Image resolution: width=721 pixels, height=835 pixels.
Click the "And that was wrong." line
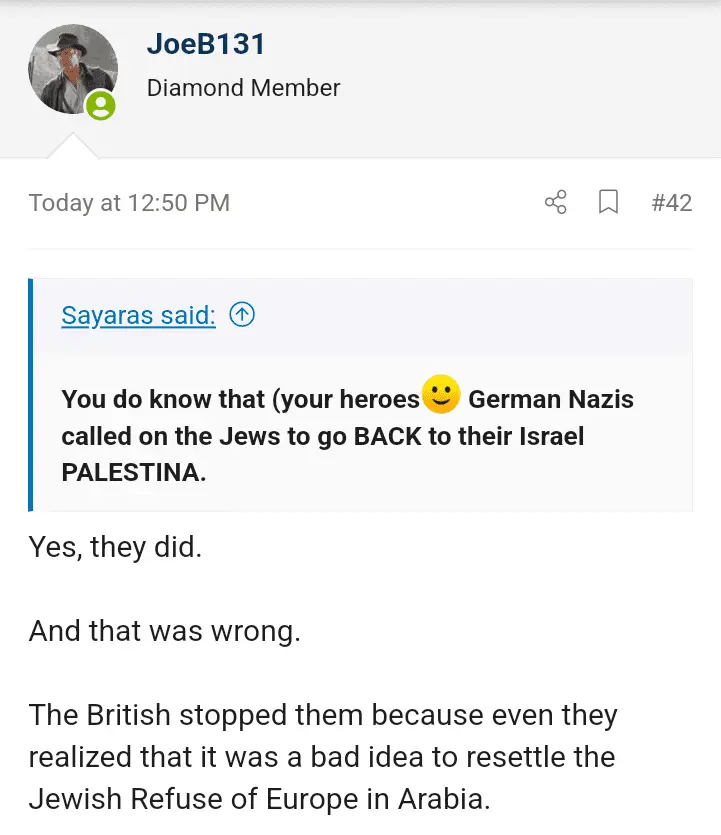coord(164,632)
